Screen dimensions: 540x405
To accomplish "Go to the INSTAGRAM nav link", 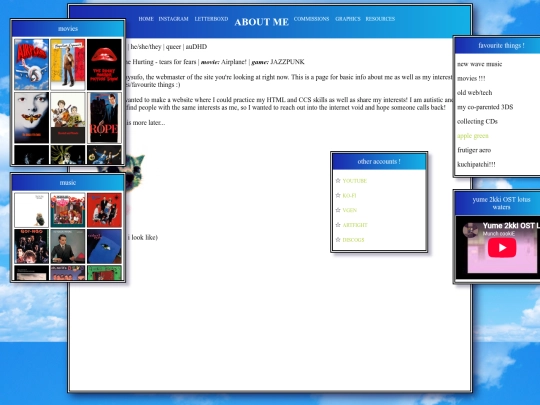I will pos(173,19).
